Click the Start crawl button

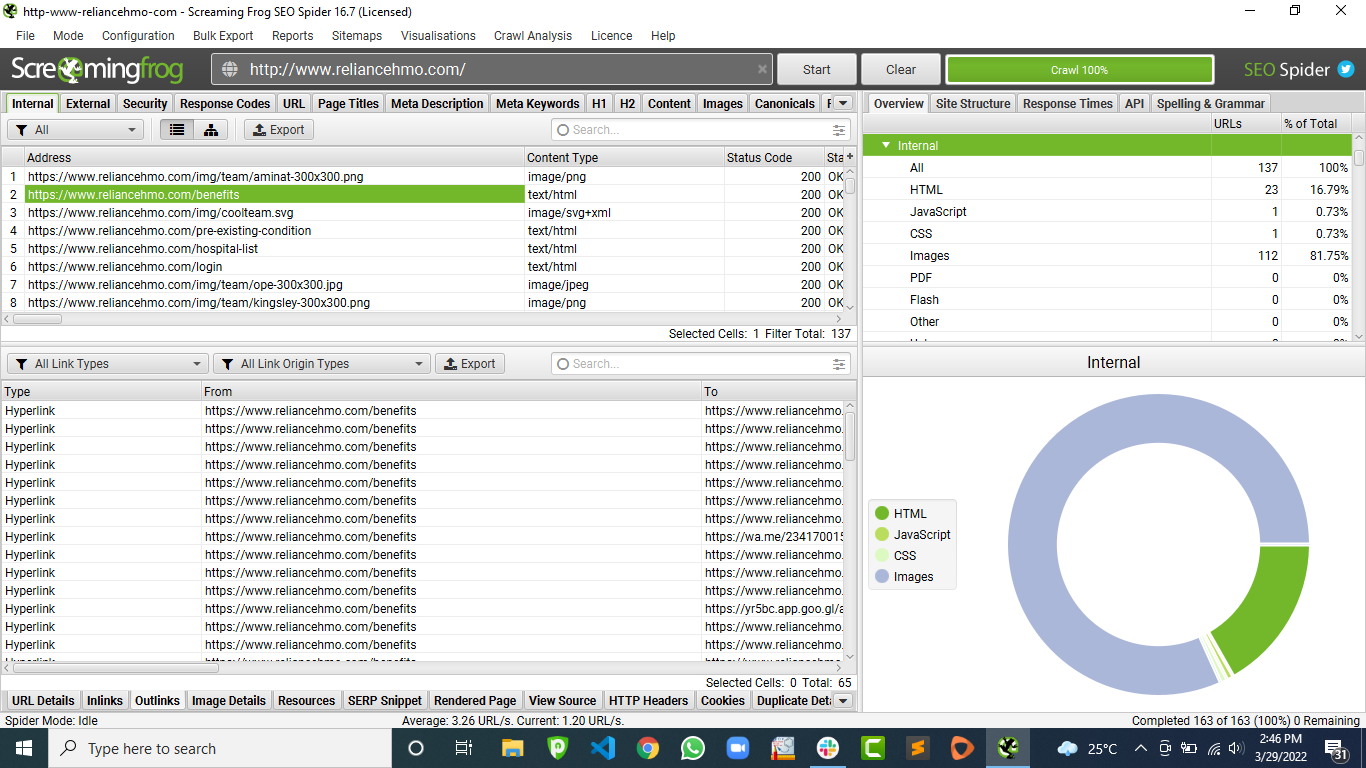(817, 70)
